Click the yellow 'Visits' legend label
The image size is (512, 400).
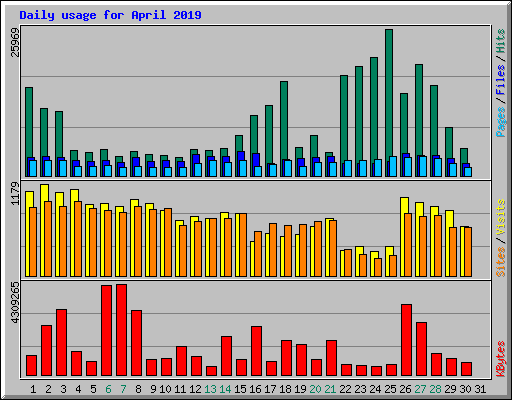tap(500, 217)
